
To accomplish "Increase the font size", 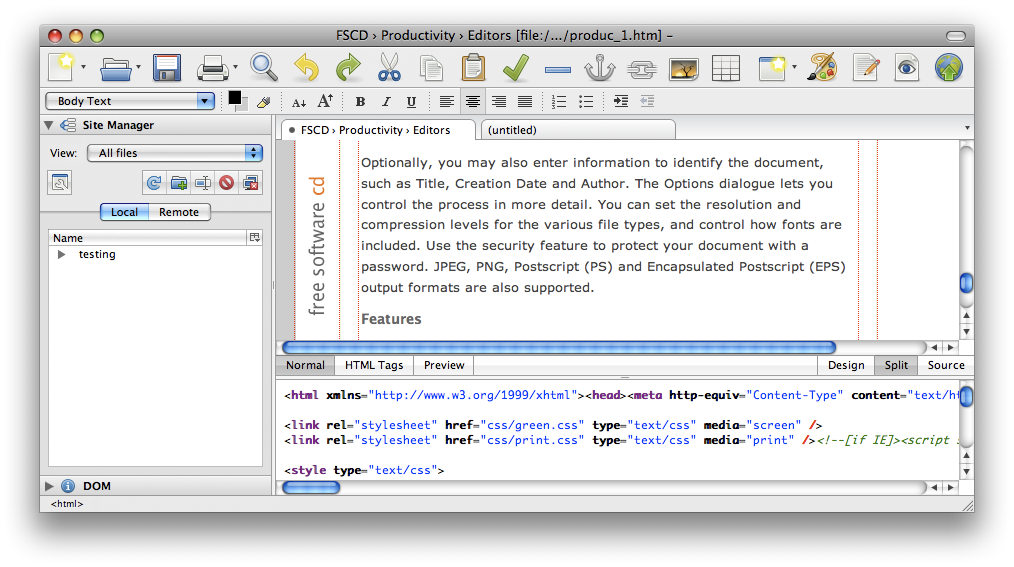I will (325, 101).
